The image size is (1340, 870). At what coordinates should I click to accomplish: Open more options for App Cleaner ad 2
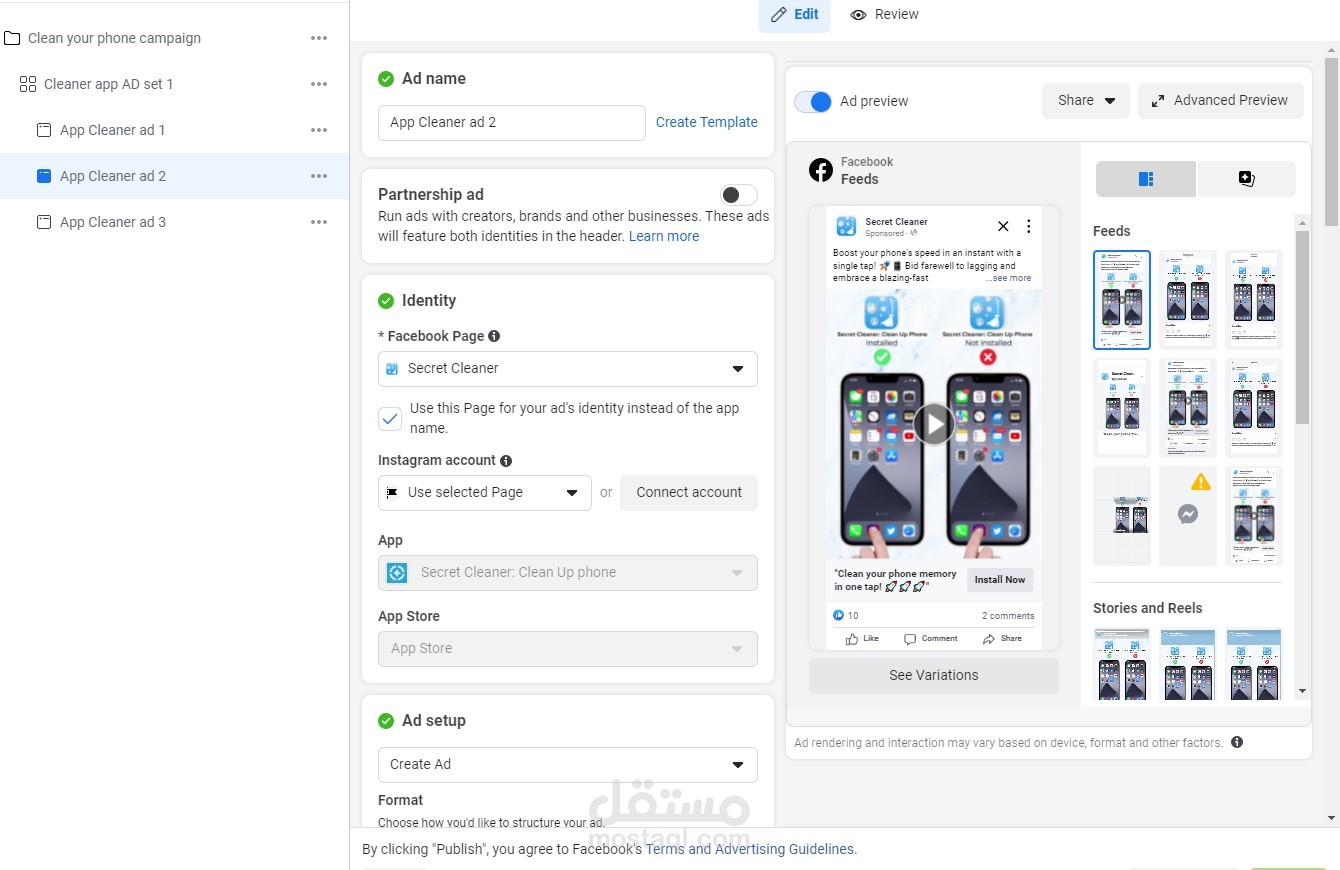pos(319,176)
